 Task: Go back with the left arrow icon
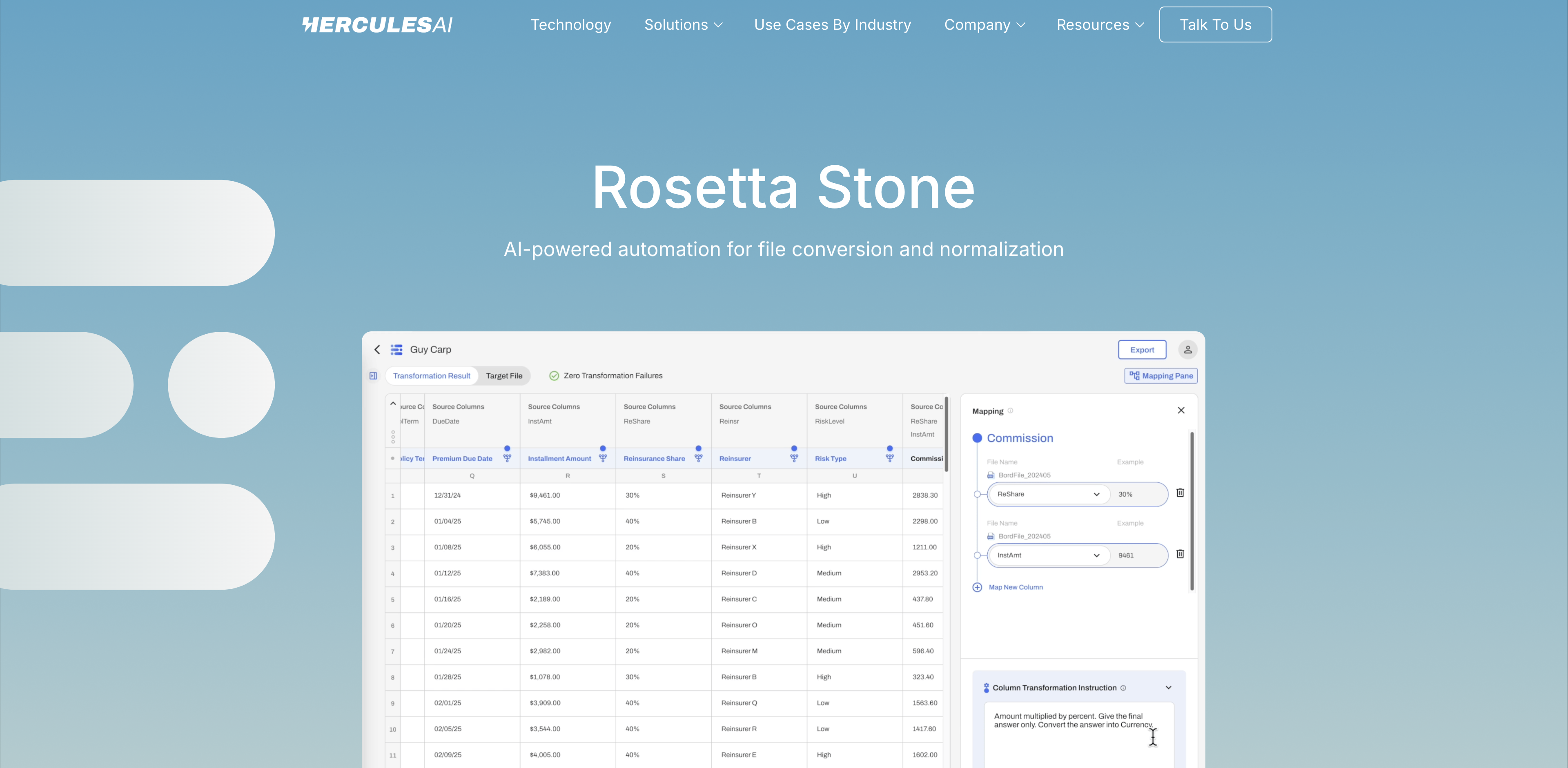click(x=377, y=350)
